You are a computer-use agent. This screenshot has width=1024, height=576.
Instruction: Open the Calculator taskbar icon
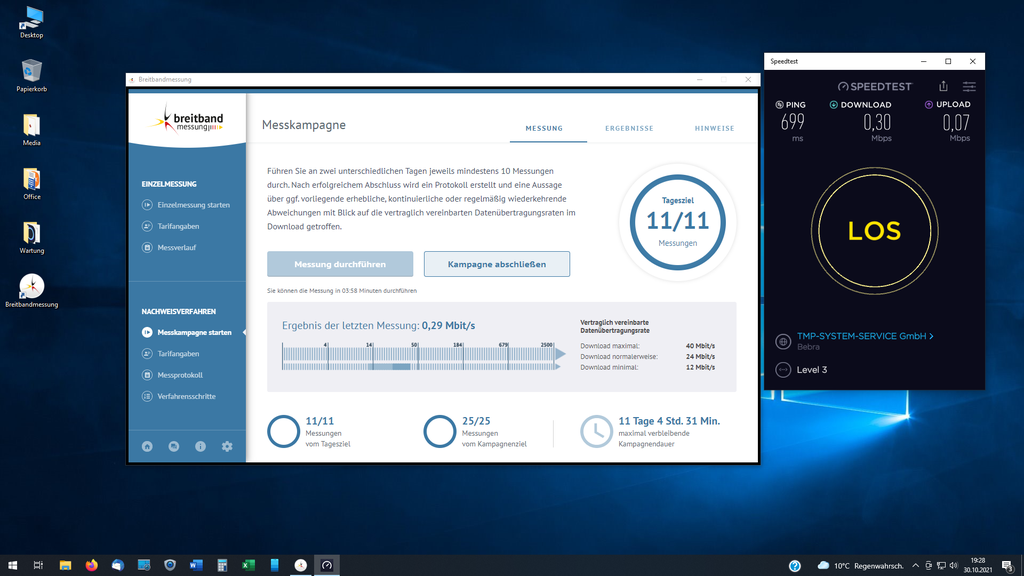pyautogui.click(x=222, y=565)
